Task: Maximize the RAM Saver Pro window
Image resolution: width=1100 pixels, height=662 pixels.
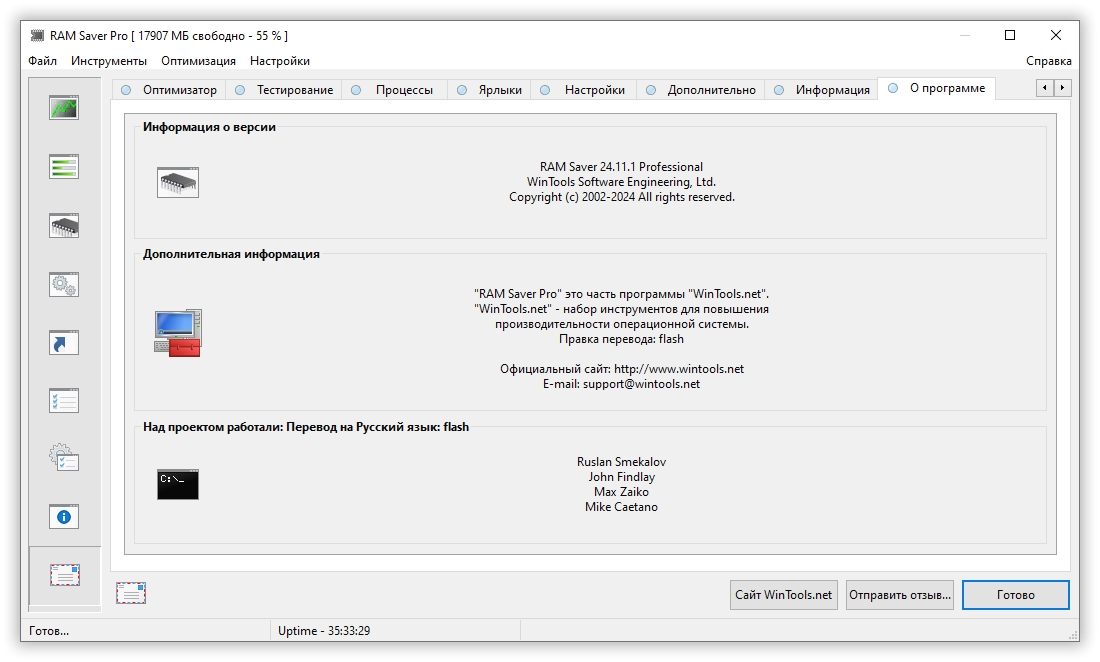Action: point(1010,35)
